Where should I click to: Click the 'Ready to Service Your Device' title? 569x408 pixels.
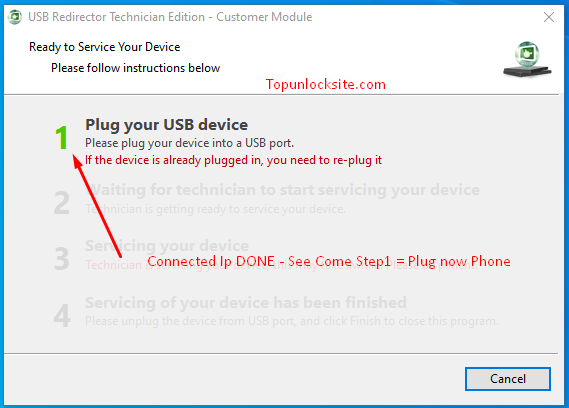[x=105, y=47]
